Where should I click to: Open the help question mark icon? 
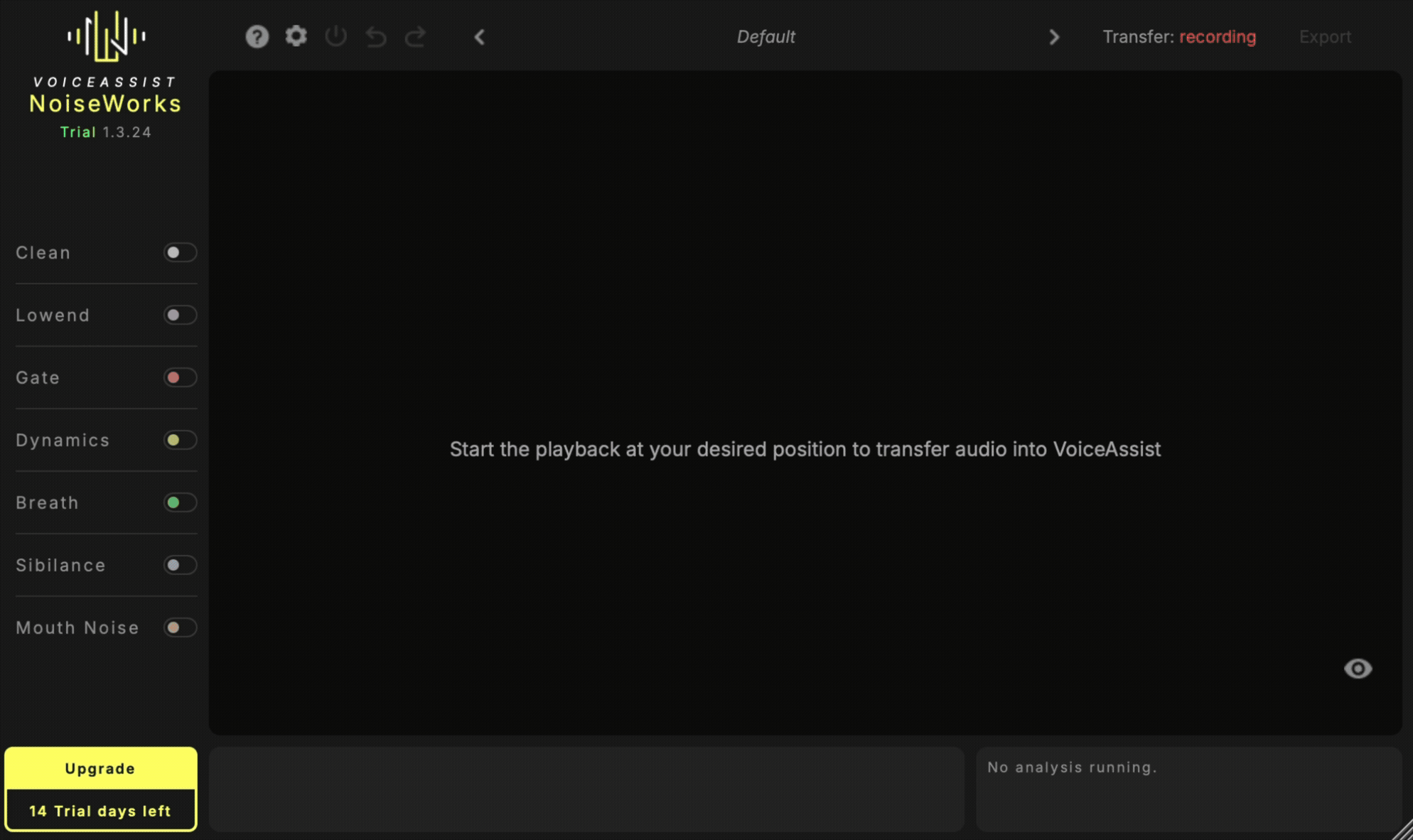[x=257, y=36]
